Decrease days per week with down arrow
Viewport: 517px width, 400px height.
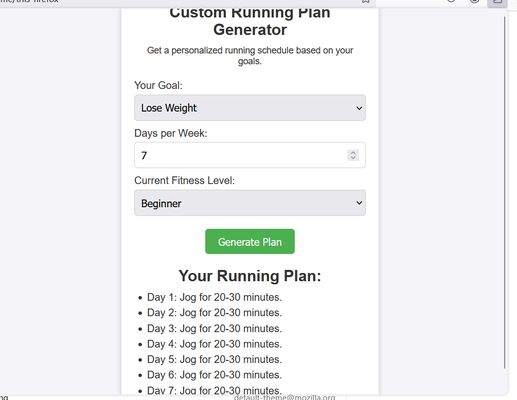click(x=353, y=158)
